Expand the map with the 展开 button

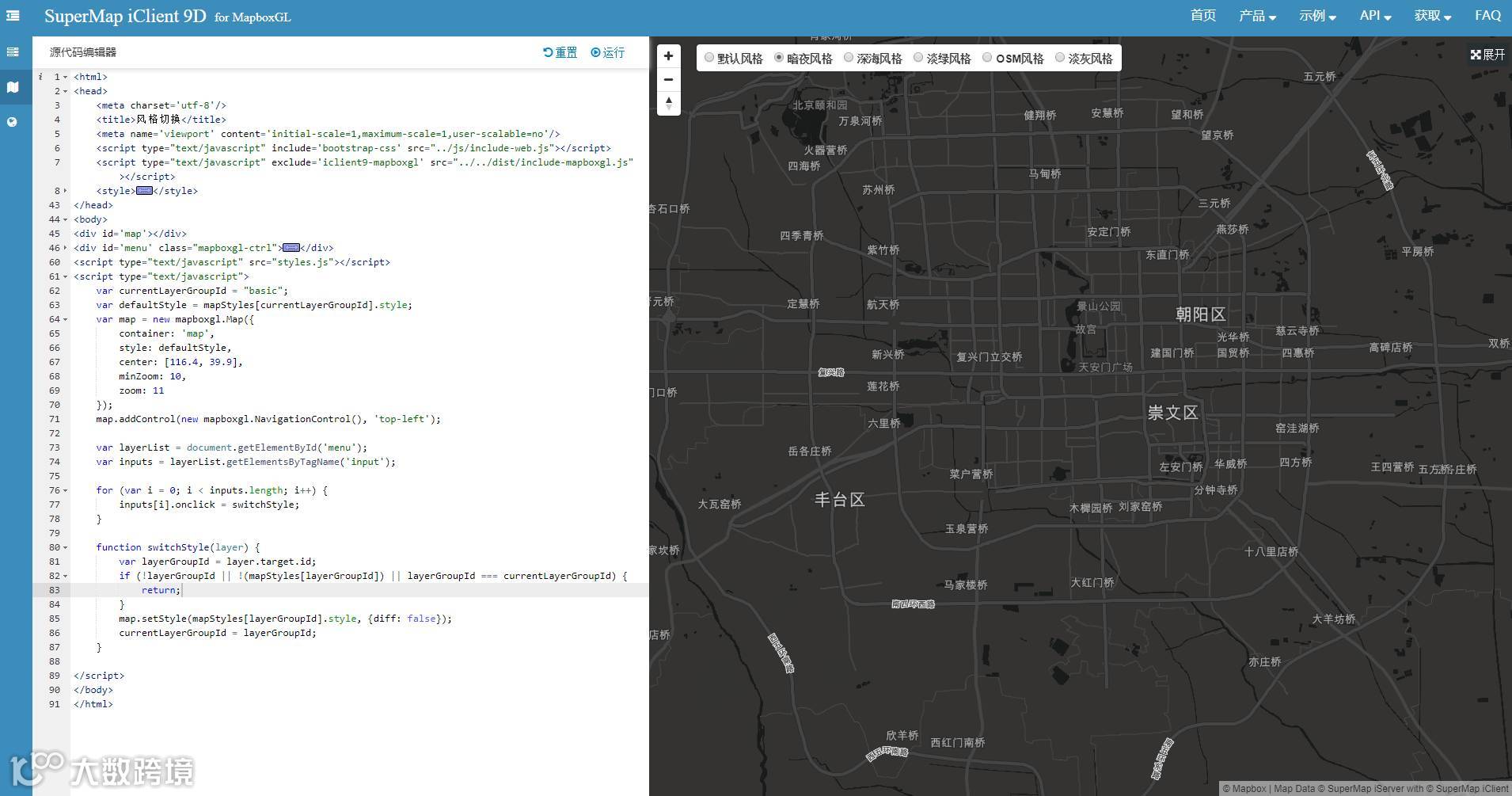(x=1487, y=55)
